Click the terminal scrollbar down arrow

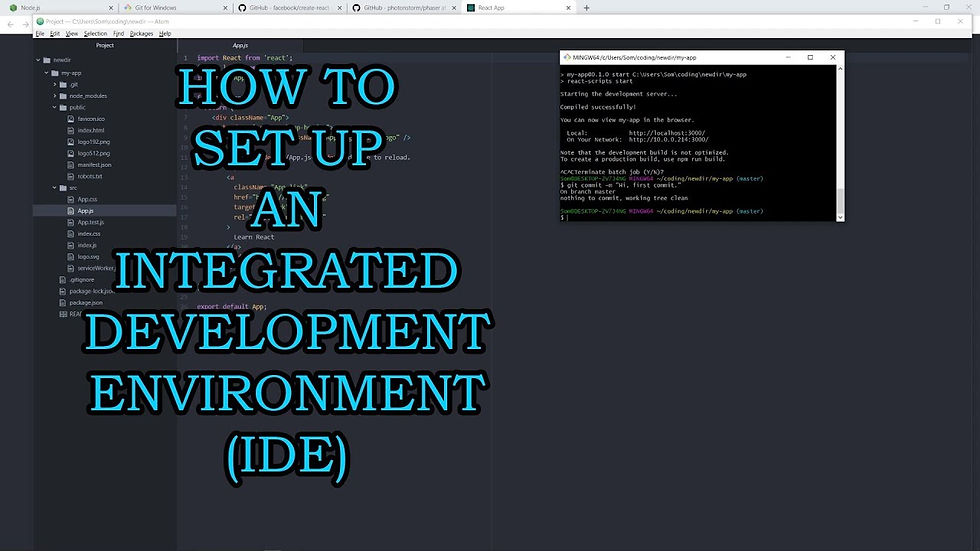[840, 217]
